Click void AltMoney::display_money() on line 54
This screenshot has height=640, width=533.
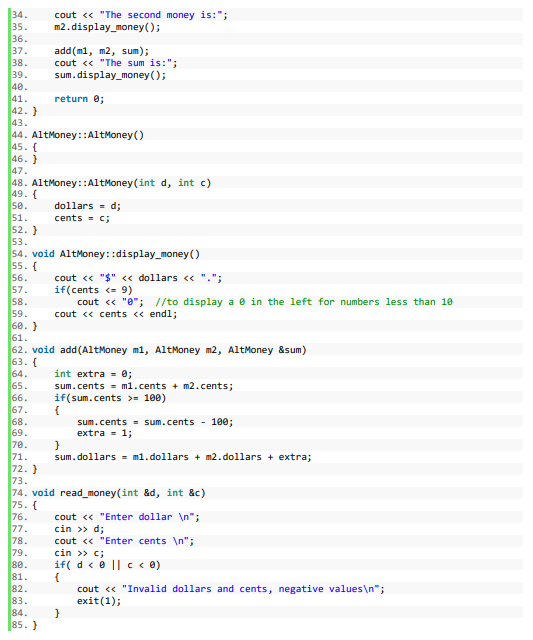(116, 254)
